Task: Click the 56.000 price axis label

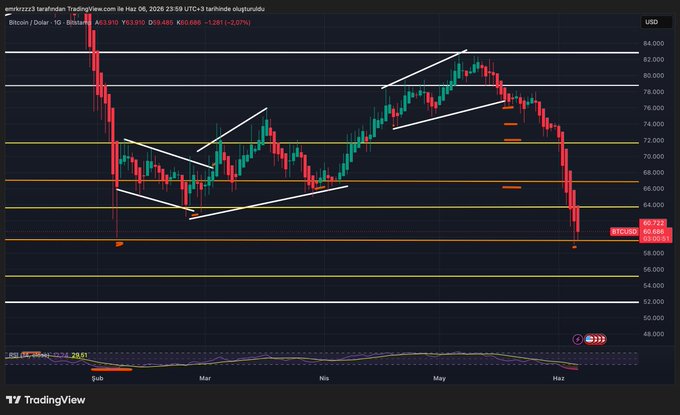Action: click(x=654, y=269)
